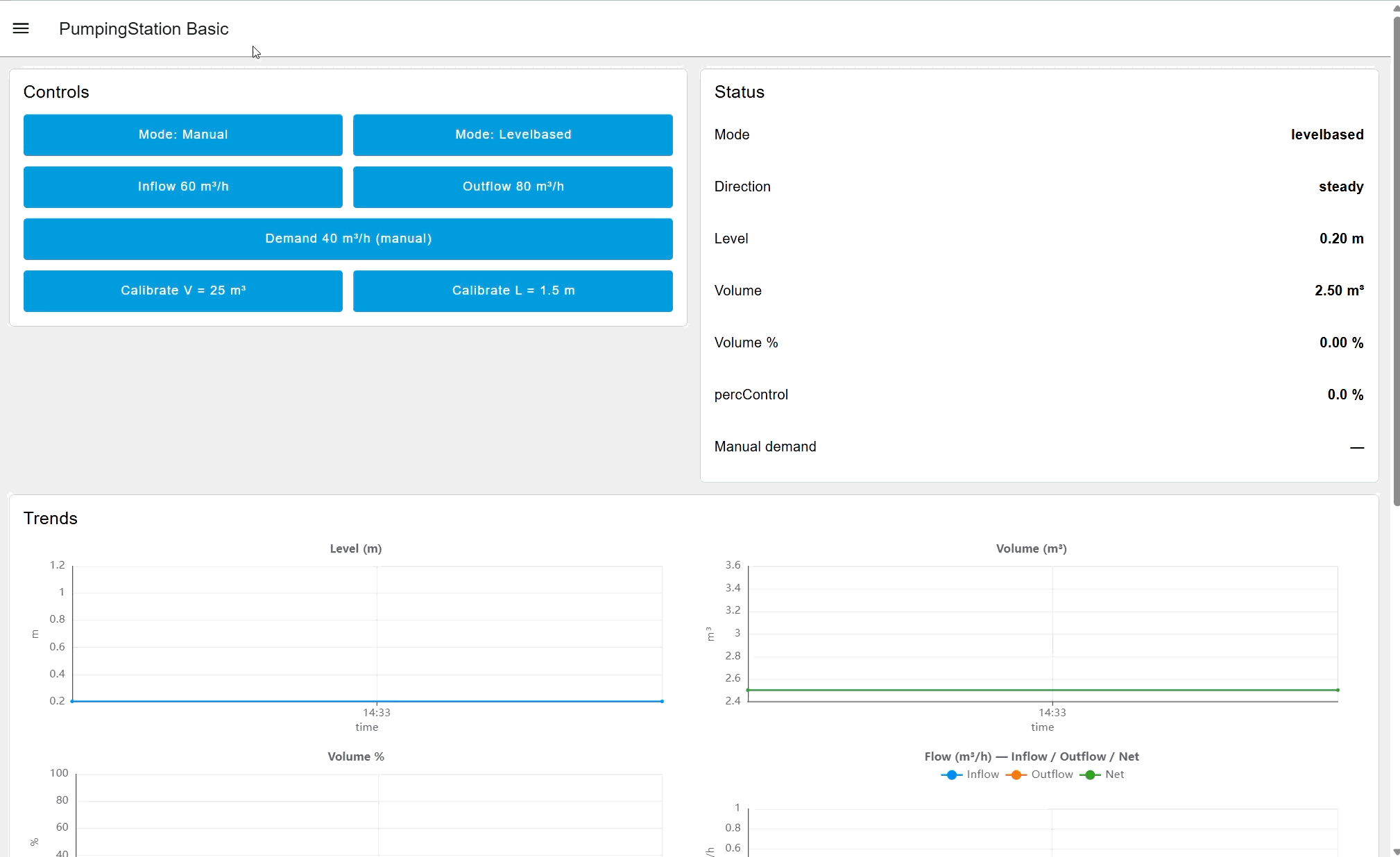Click the Trends section heading
The height and width of the screenshot is (857, 1400).
[51, 519]
